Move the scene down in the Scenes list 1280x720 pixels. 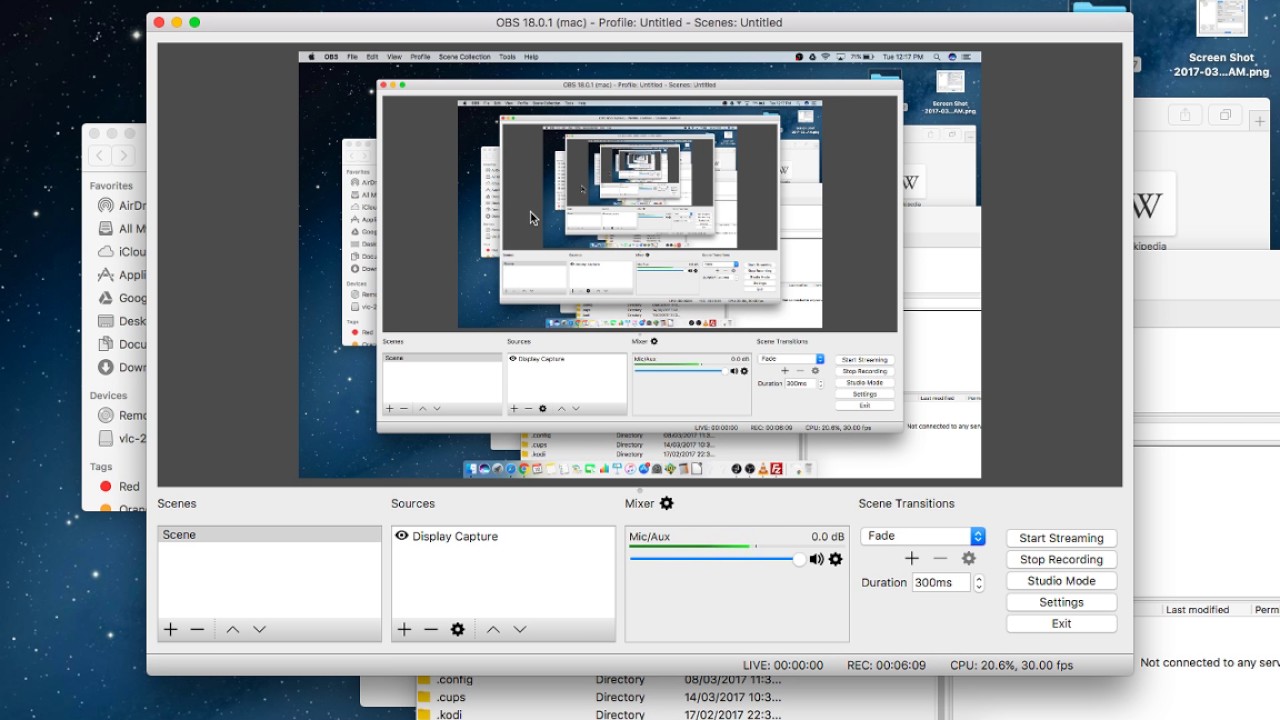click(259, 629)
